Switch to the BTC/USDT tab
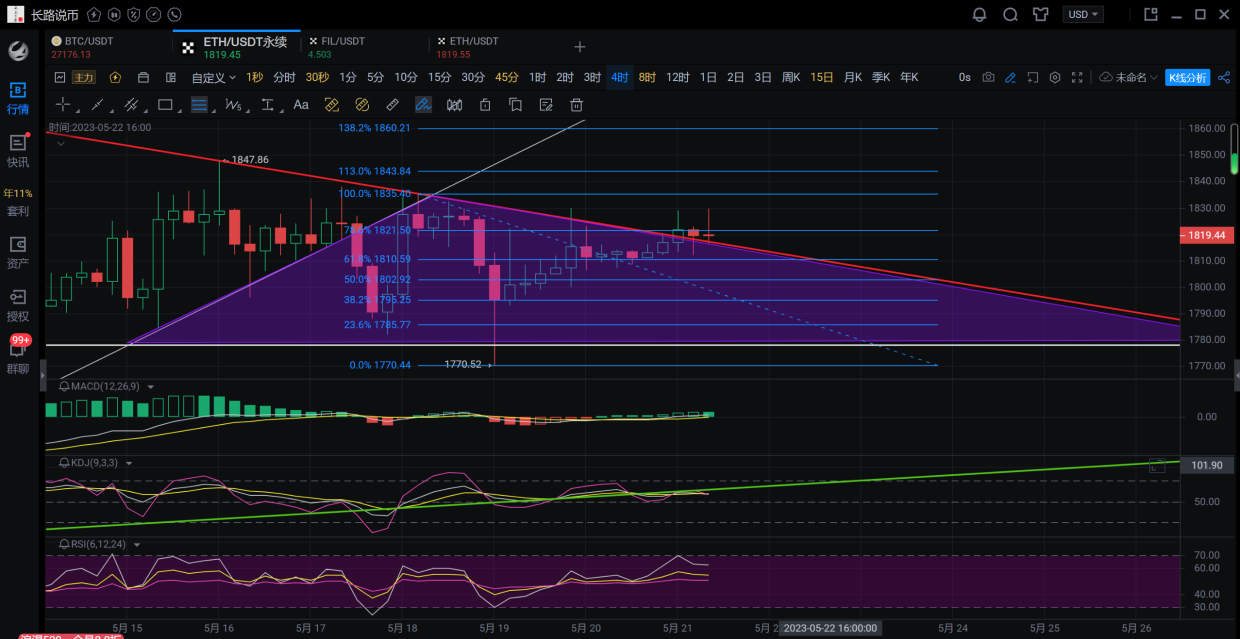The width and height of the screenshot is (1240, 639). [x=108, y=47]
